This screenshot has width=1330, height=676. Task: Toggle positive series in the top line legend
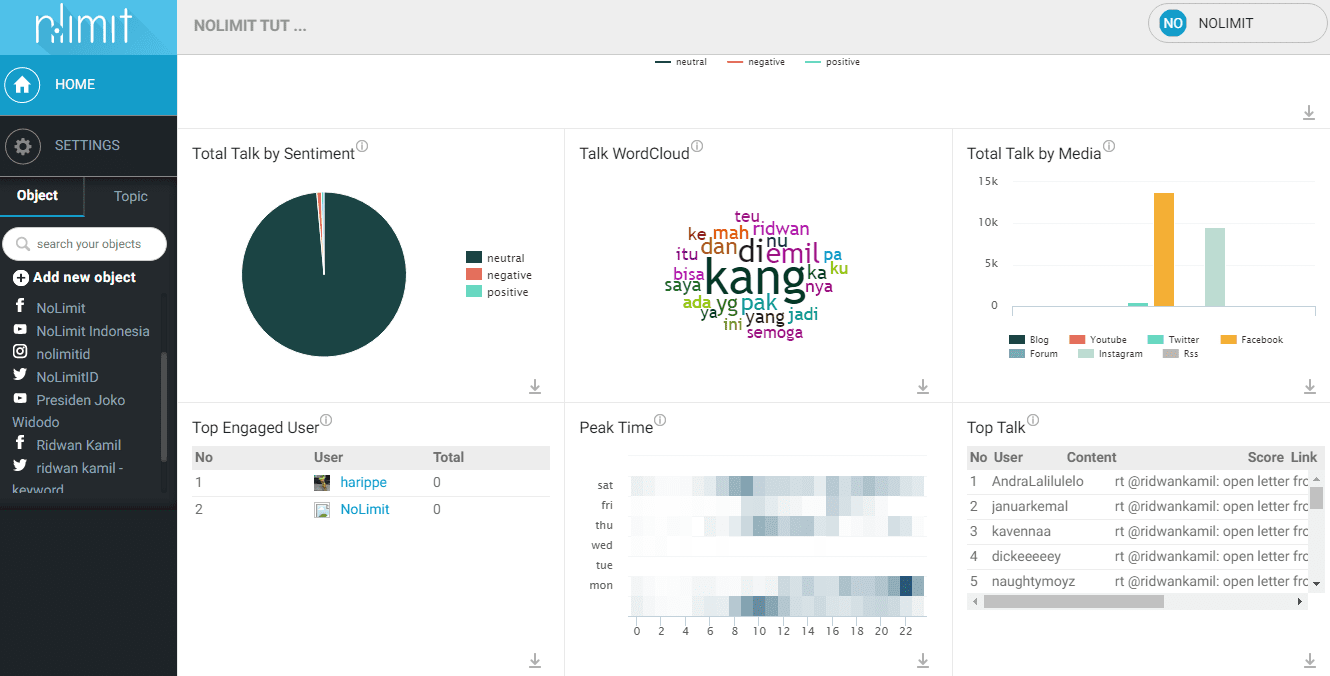coord(832,62)
